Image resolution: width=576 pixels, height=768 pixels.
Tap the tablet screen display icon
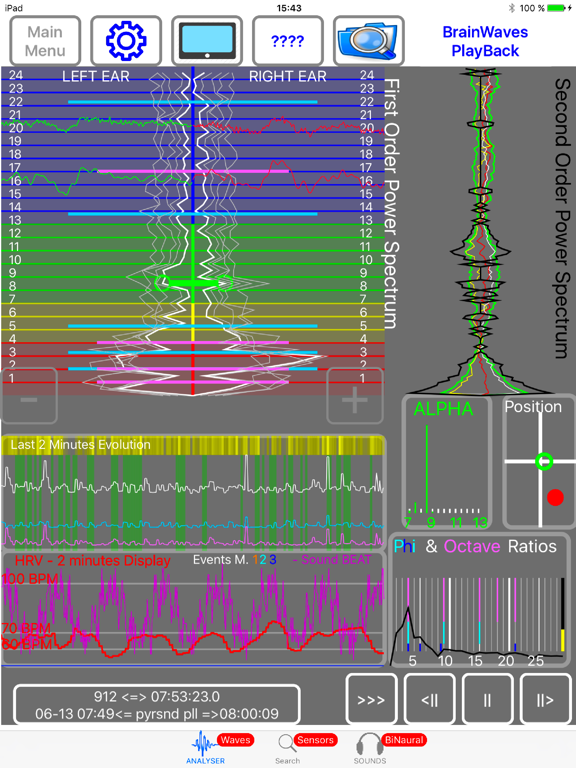point(207,41)
